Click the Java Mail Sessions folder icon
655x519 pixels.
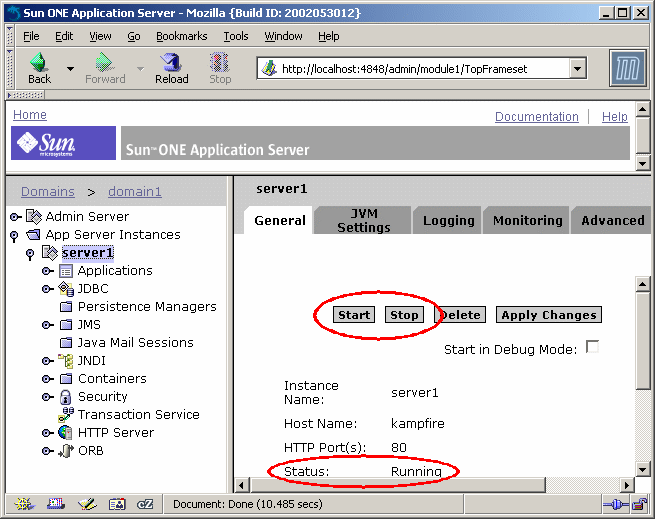(66, 343)
